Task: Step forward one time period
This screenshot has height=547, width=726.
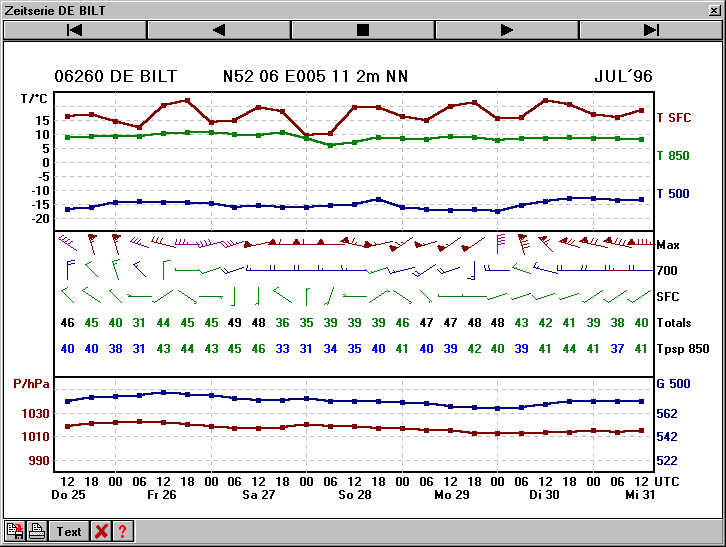Action: click(x=507, y=30)
